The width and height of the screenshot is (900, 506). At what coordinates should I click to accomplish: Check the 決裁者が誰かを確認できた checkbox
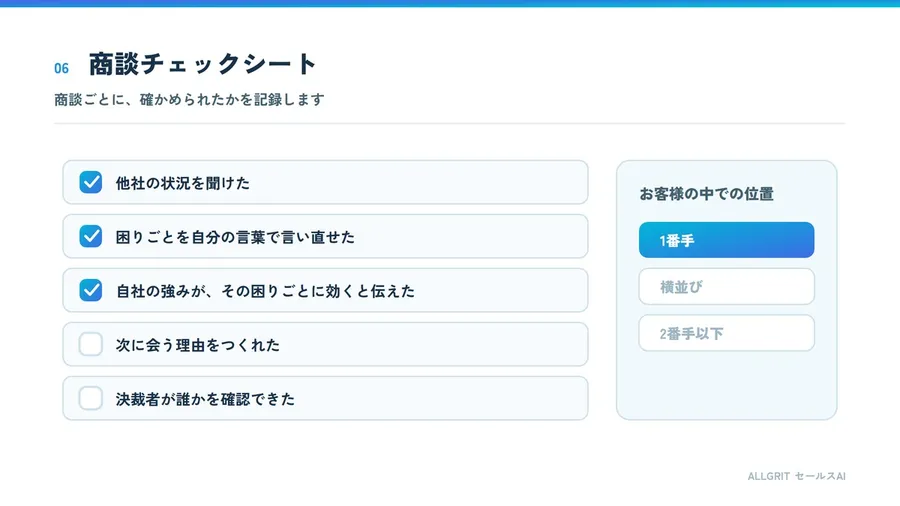click(x=91, y=398)
